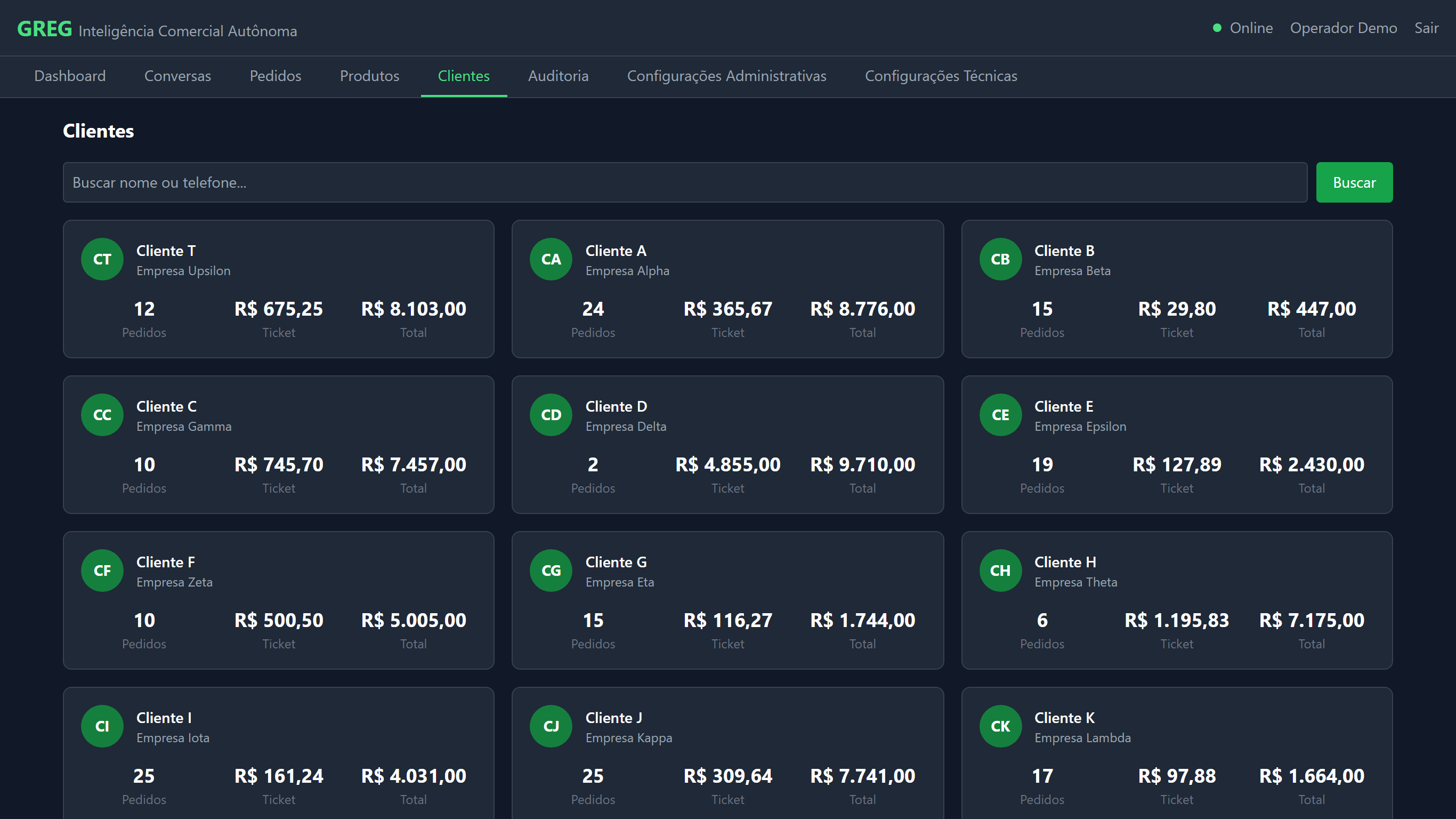The width and height of the screenshot is (1456, 819).
Task: Go to the Auditoria tab
Action: point(558,76)
